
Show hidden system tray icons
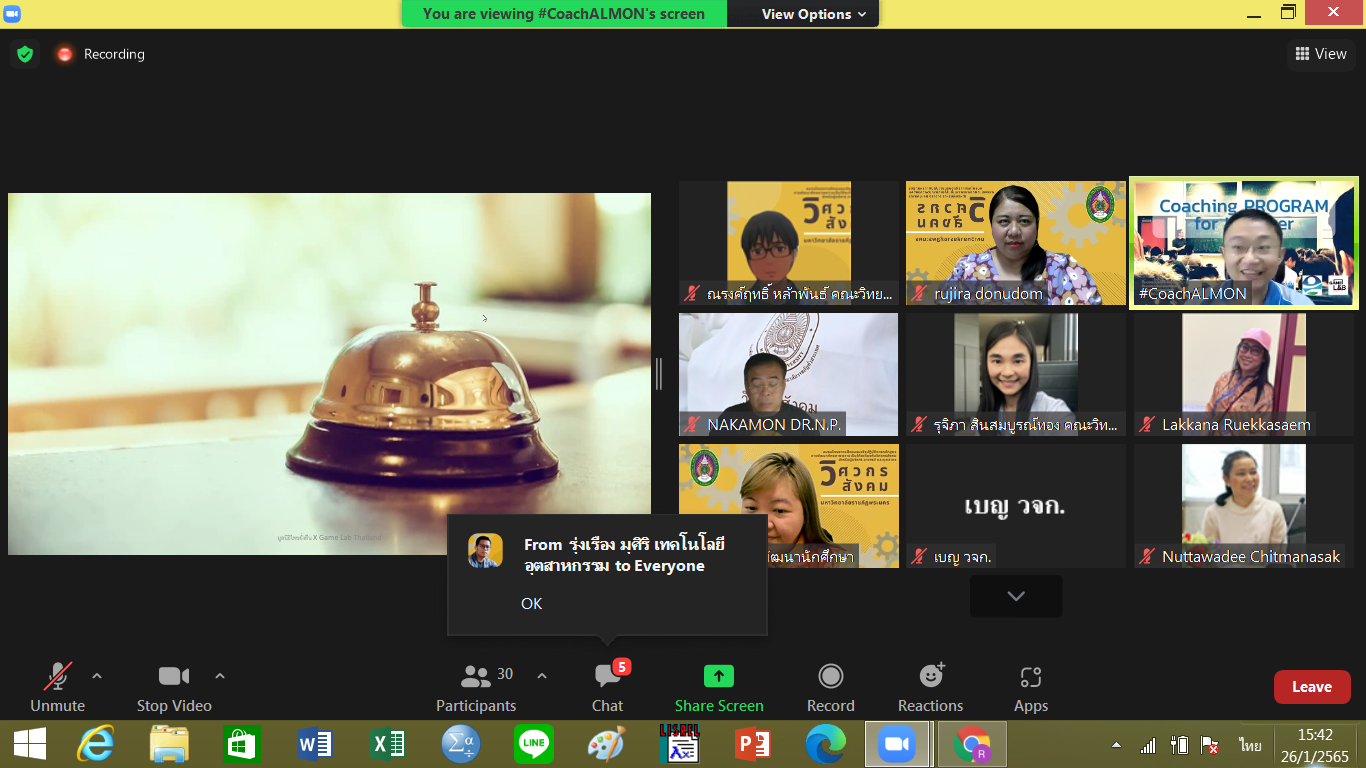pos(1116,745)
